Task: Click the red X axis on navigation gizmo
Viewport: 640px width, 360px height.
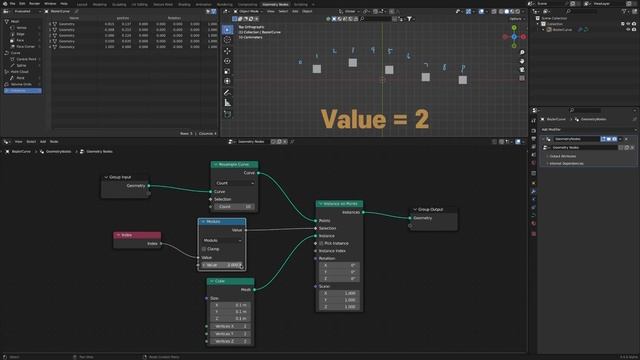Action: [x=523, y=37]
